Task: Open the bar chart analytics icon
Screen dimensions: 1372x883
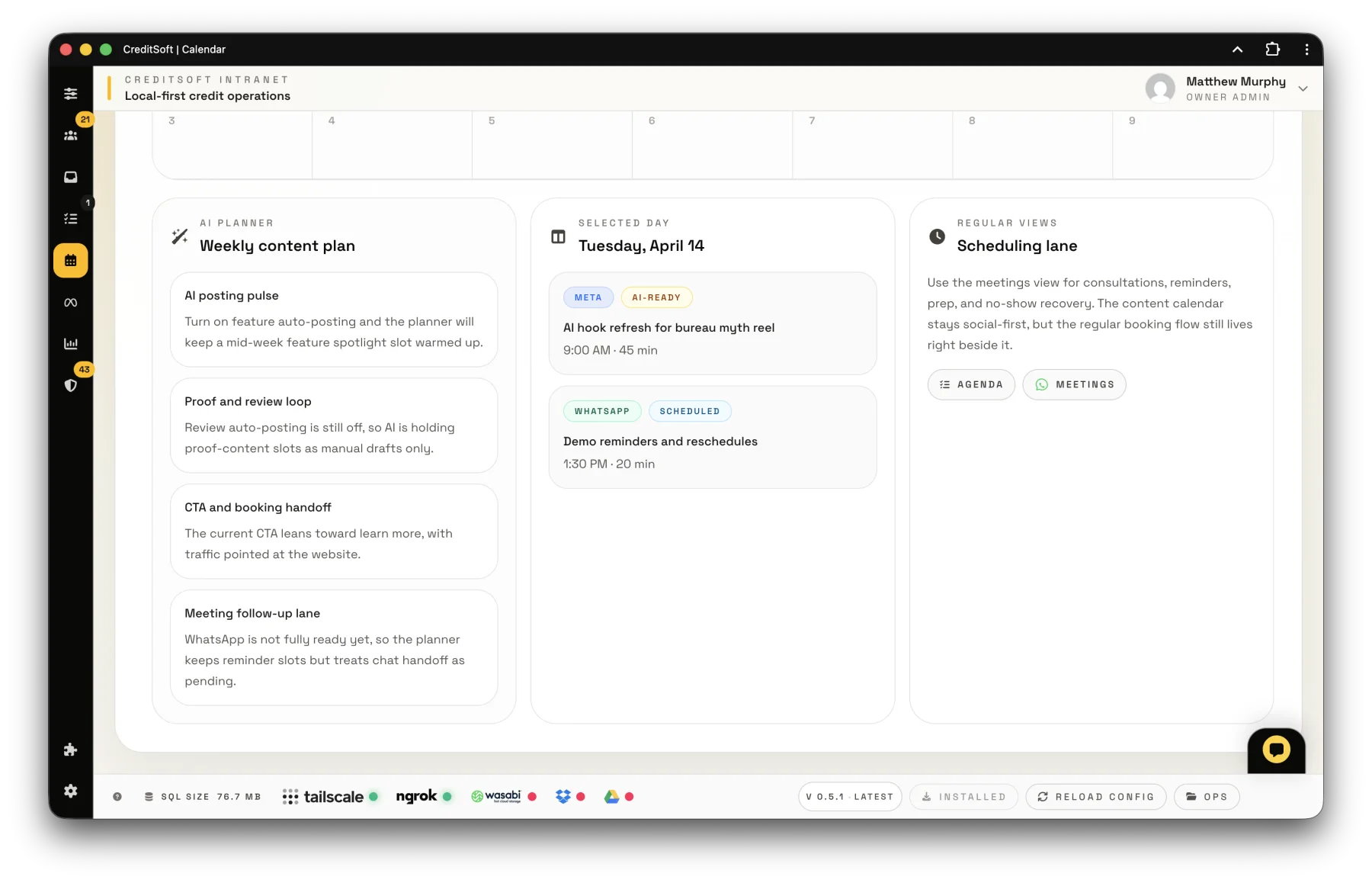Action: (70, 344)
